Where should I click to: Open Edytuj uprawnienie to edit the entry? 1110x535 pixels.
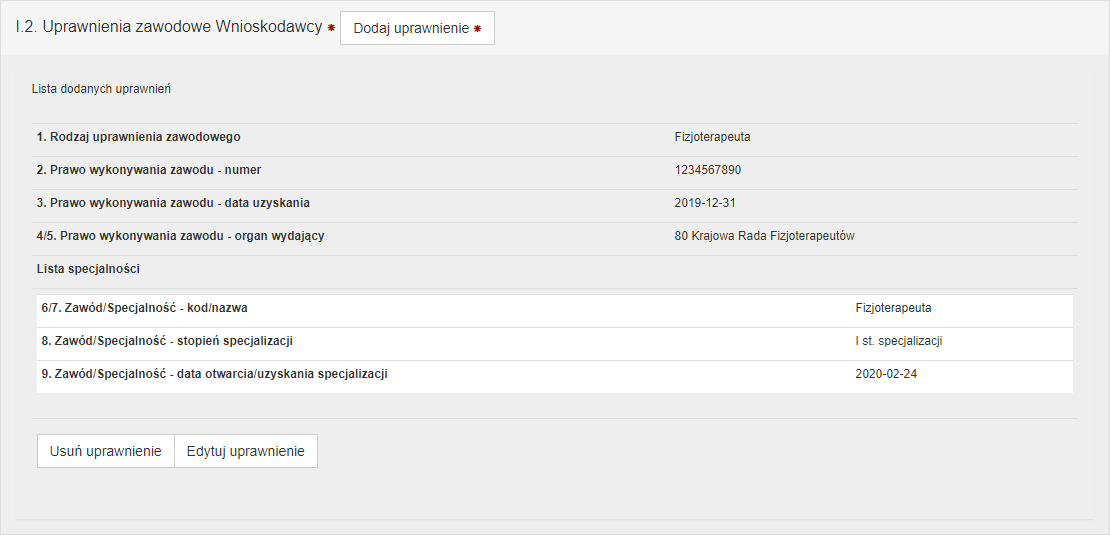click(246, 451)
